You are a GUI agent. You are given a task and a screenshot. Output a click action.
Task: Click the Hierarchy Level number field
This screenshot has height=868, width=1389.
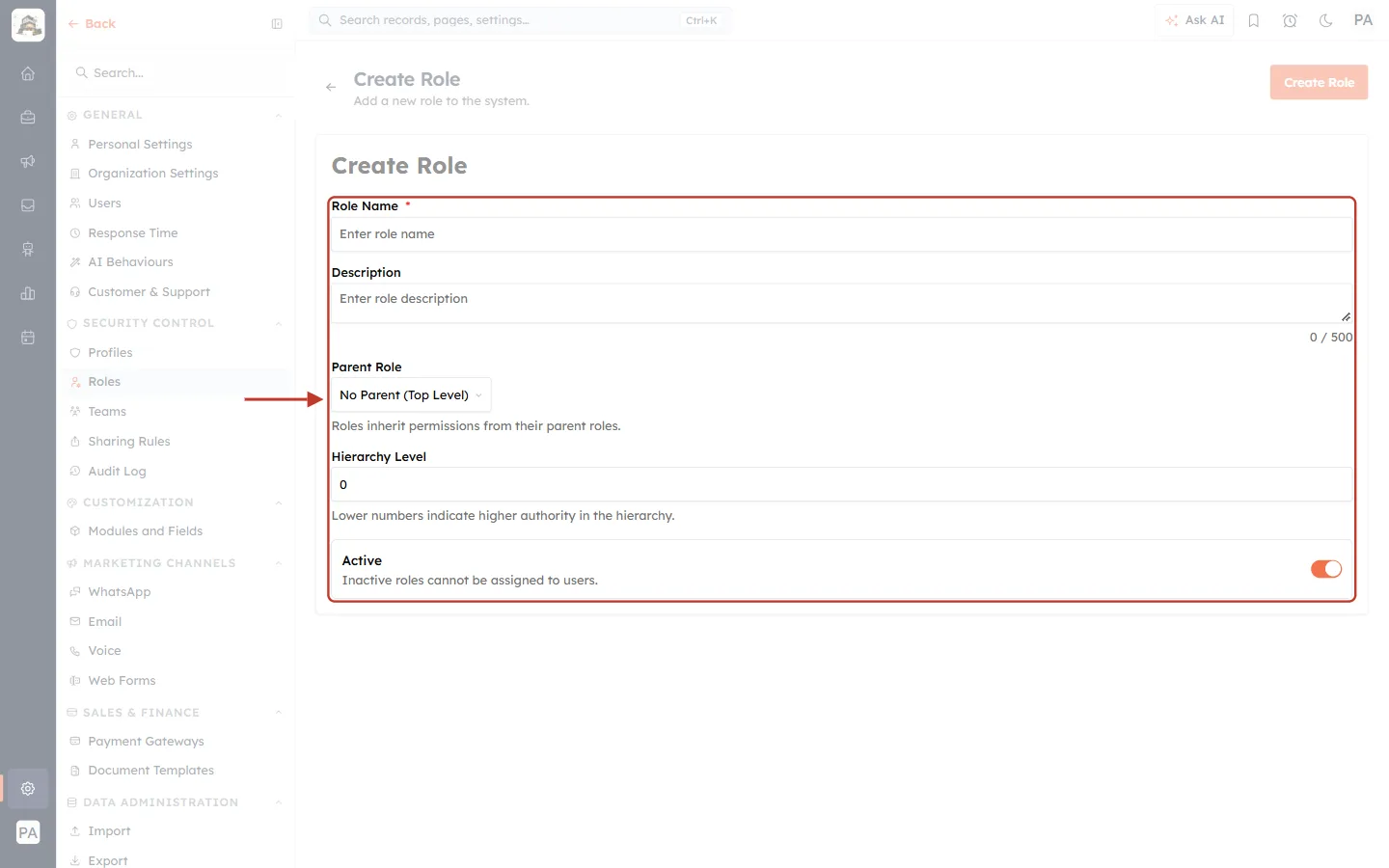(841, 485)
